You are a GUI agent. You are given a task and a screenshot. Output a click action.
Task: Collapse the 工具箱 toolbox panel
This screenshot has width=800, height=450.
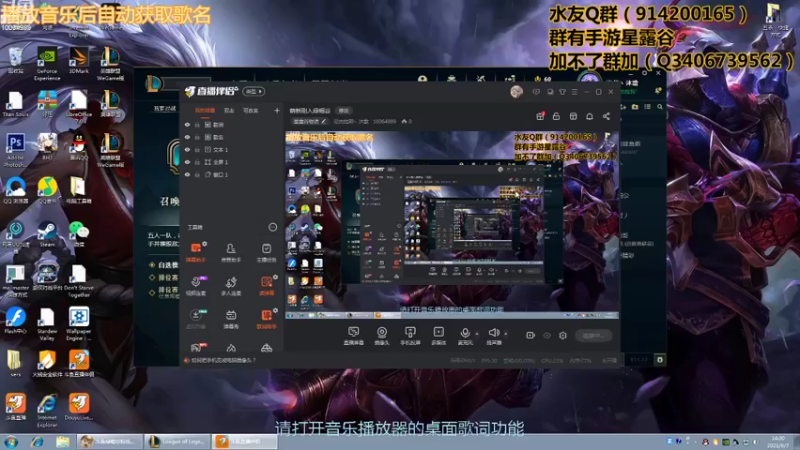pyautogui.click(x=272, y=227)
